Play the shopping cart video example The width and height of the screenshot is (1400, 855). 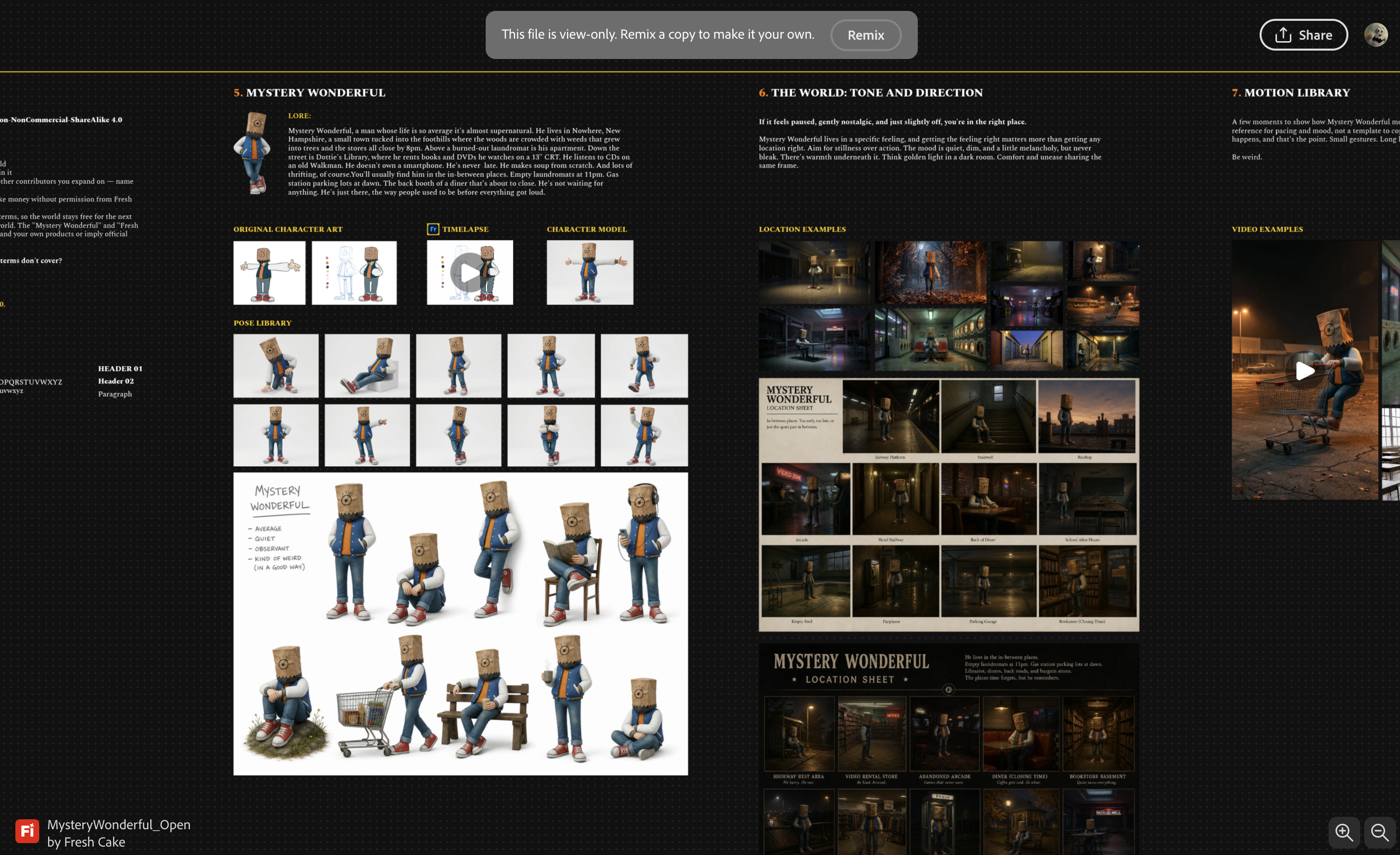point(1305,370)
